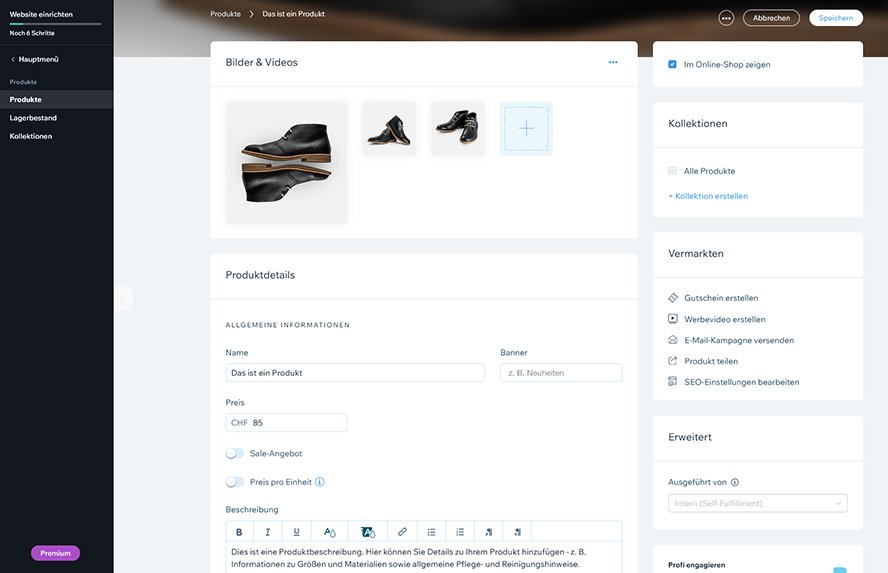
Task: Click the product Name input field
Action: pyautogui.click(x=355, y=373)
